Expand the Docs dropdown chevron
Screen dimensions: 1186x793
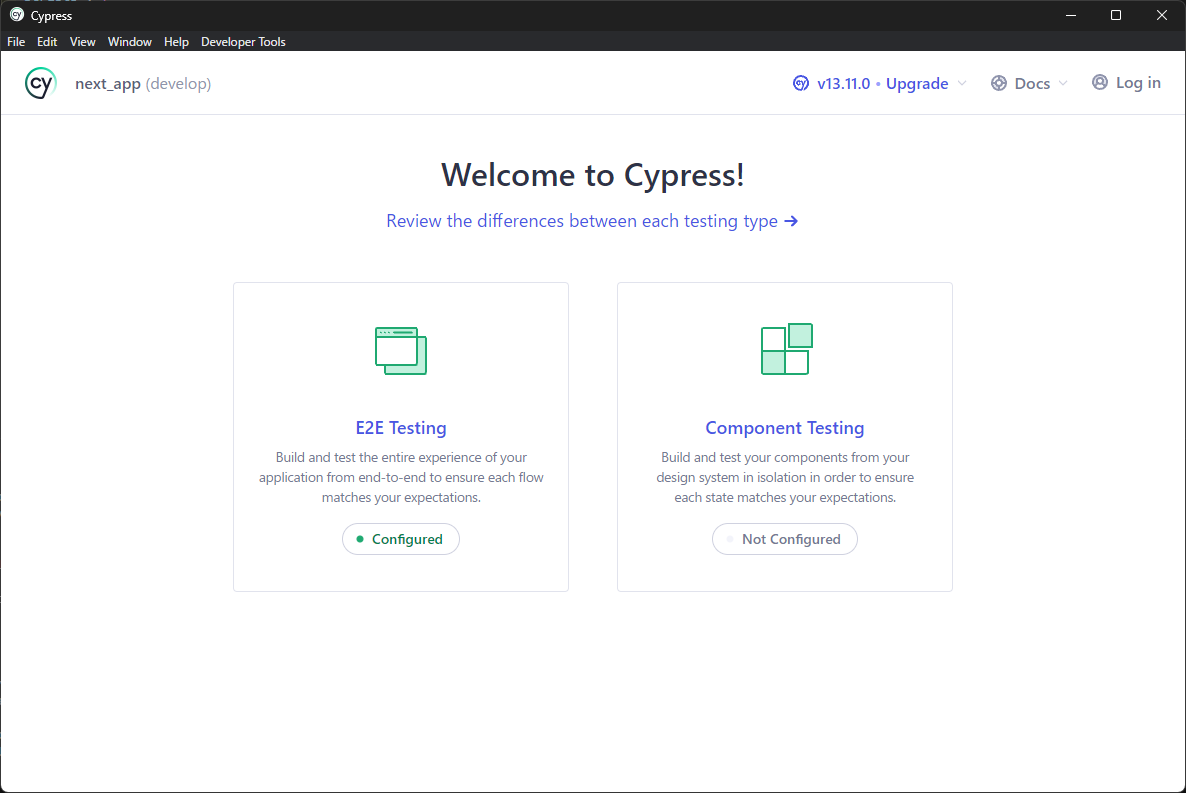pyautogui.click(x=1063, y=83)
